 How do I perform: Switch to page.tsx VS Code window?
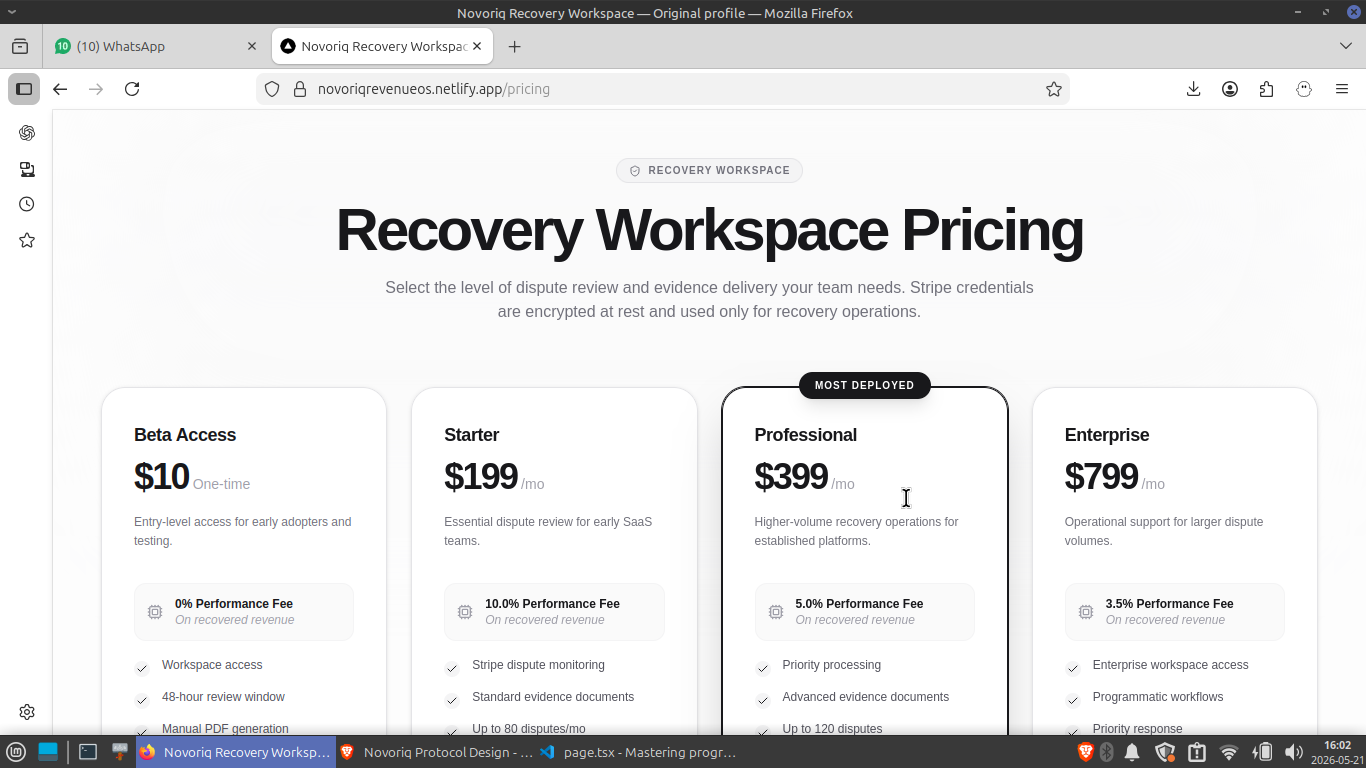(637, 752)
